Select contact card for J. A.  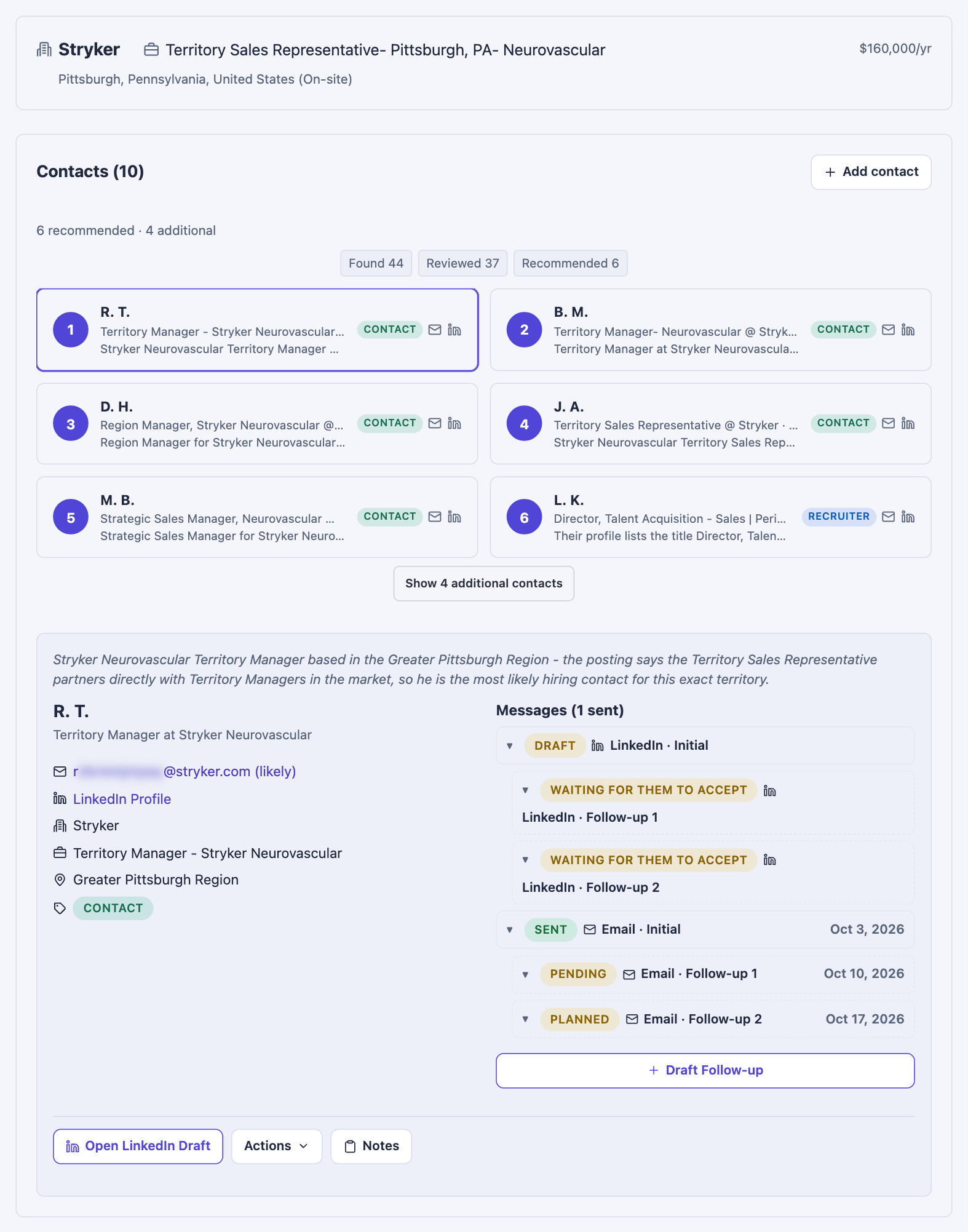pyautogui.click(x=710, y=424)
